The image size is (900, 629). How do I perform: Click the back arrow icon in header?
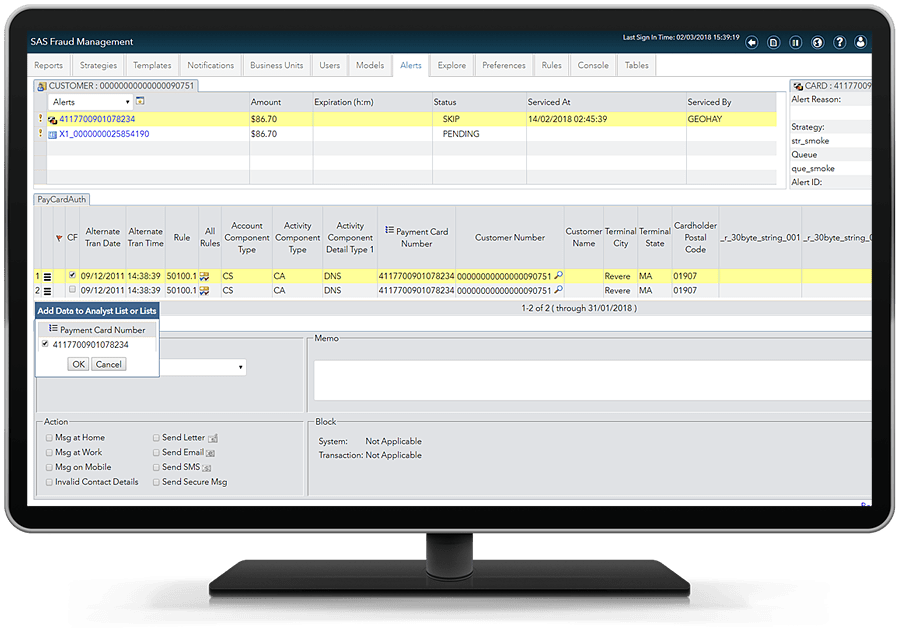(x=751, y=43)
